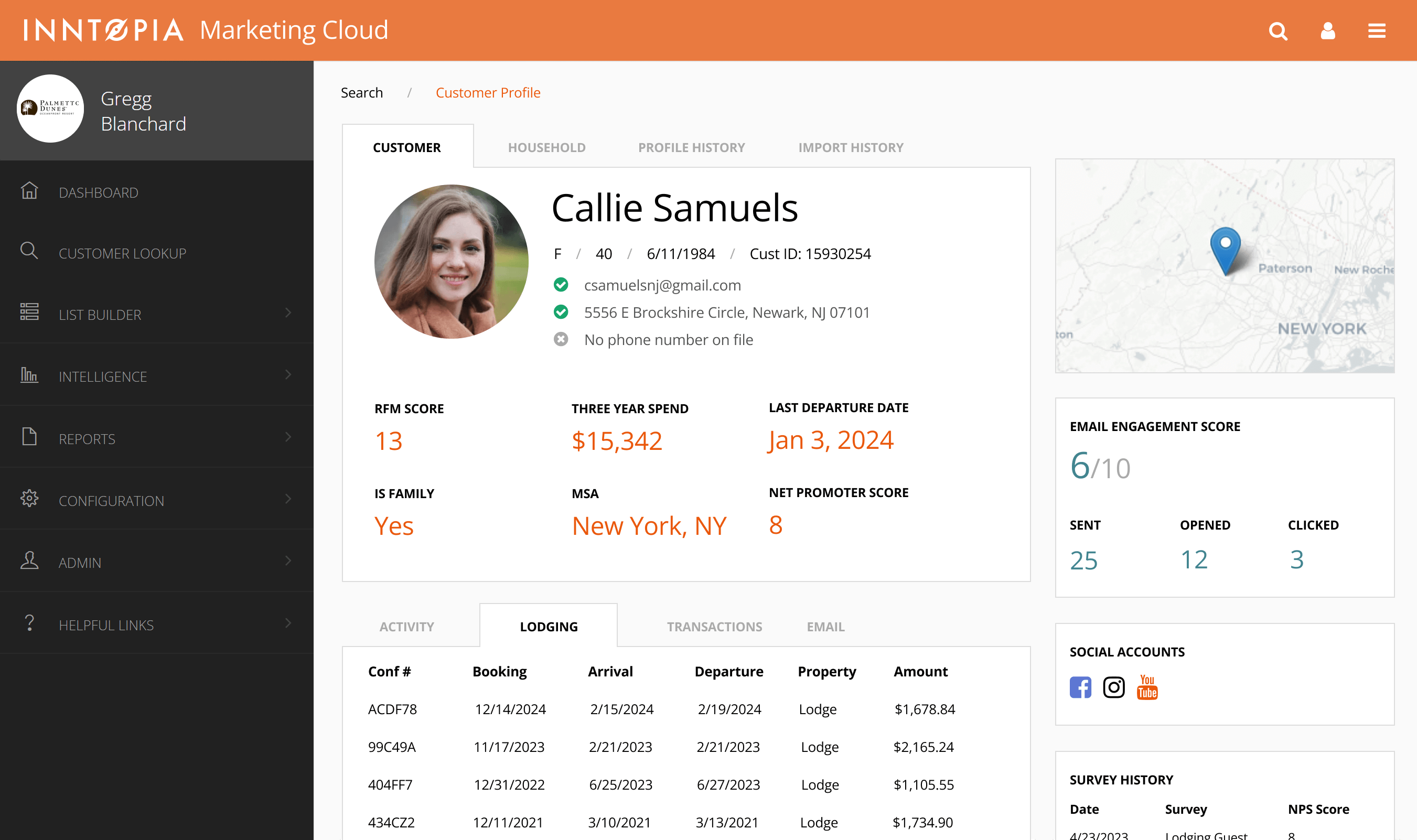The width and height of the screenshot is (1417, 840).
Task: Expand the Intelligence section chevron
Action: tap(289, 375)
